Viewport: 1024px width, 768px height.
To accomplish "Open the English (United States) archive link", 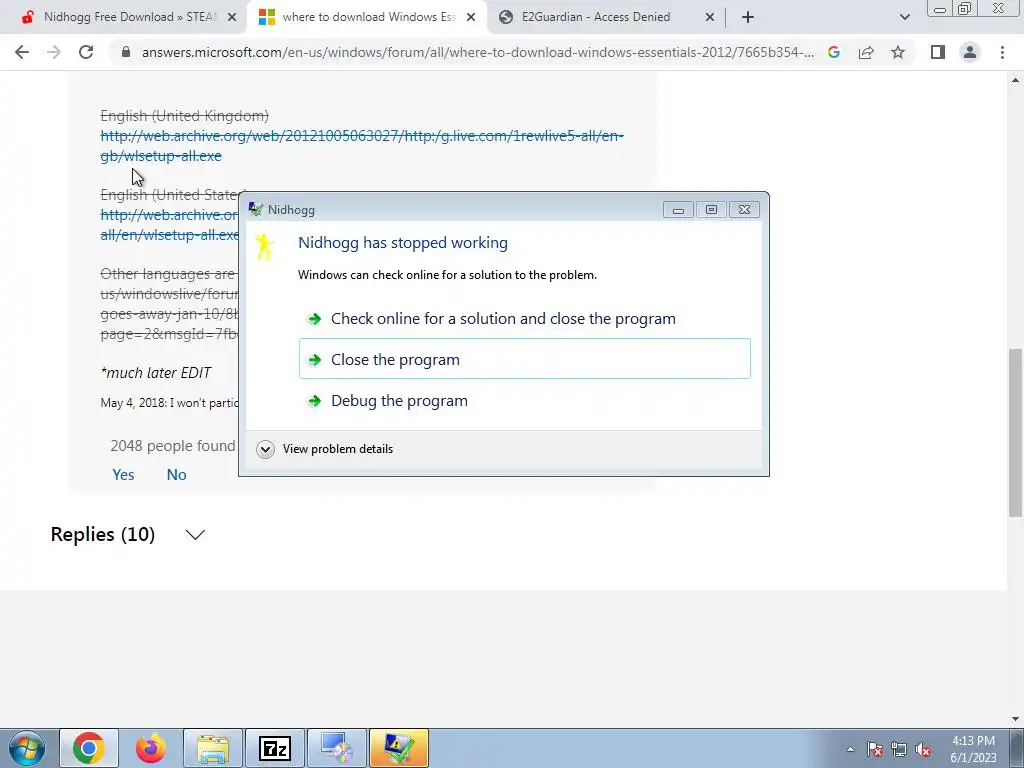I will [x=170, y=224].
